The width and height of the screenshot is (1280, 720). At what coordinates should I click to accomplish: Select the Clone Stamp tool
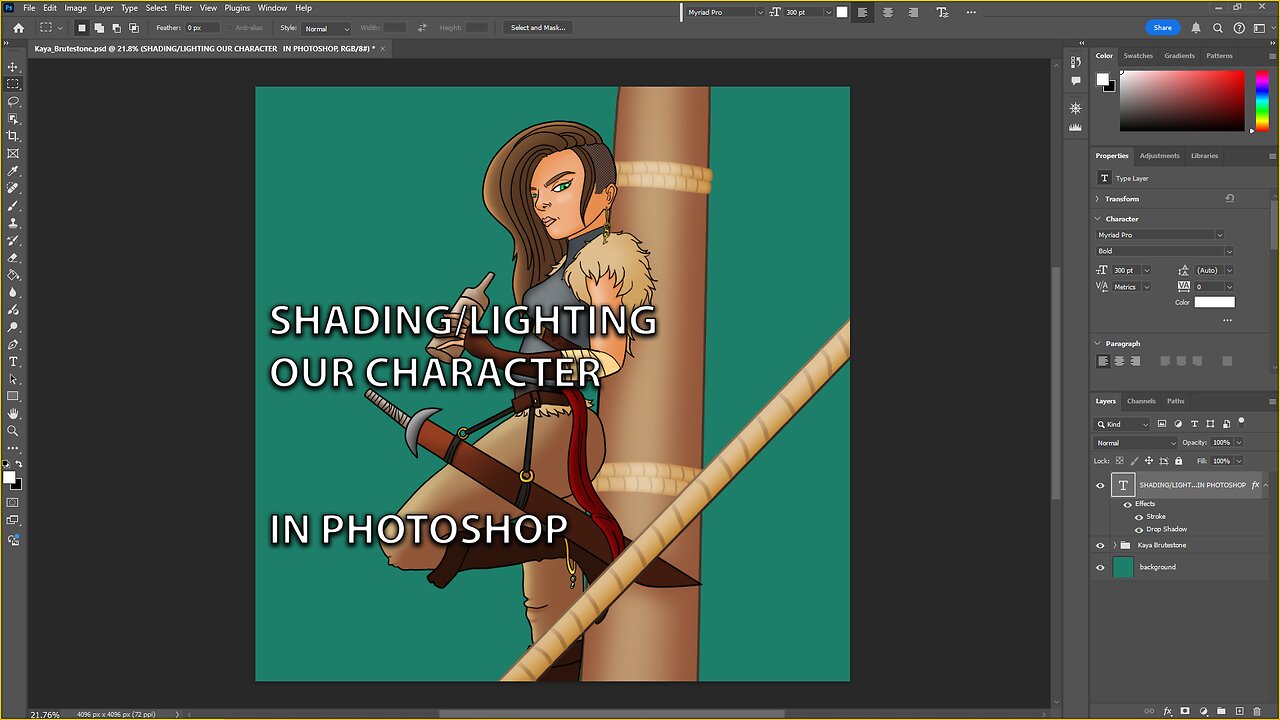(x=13, y=223)
